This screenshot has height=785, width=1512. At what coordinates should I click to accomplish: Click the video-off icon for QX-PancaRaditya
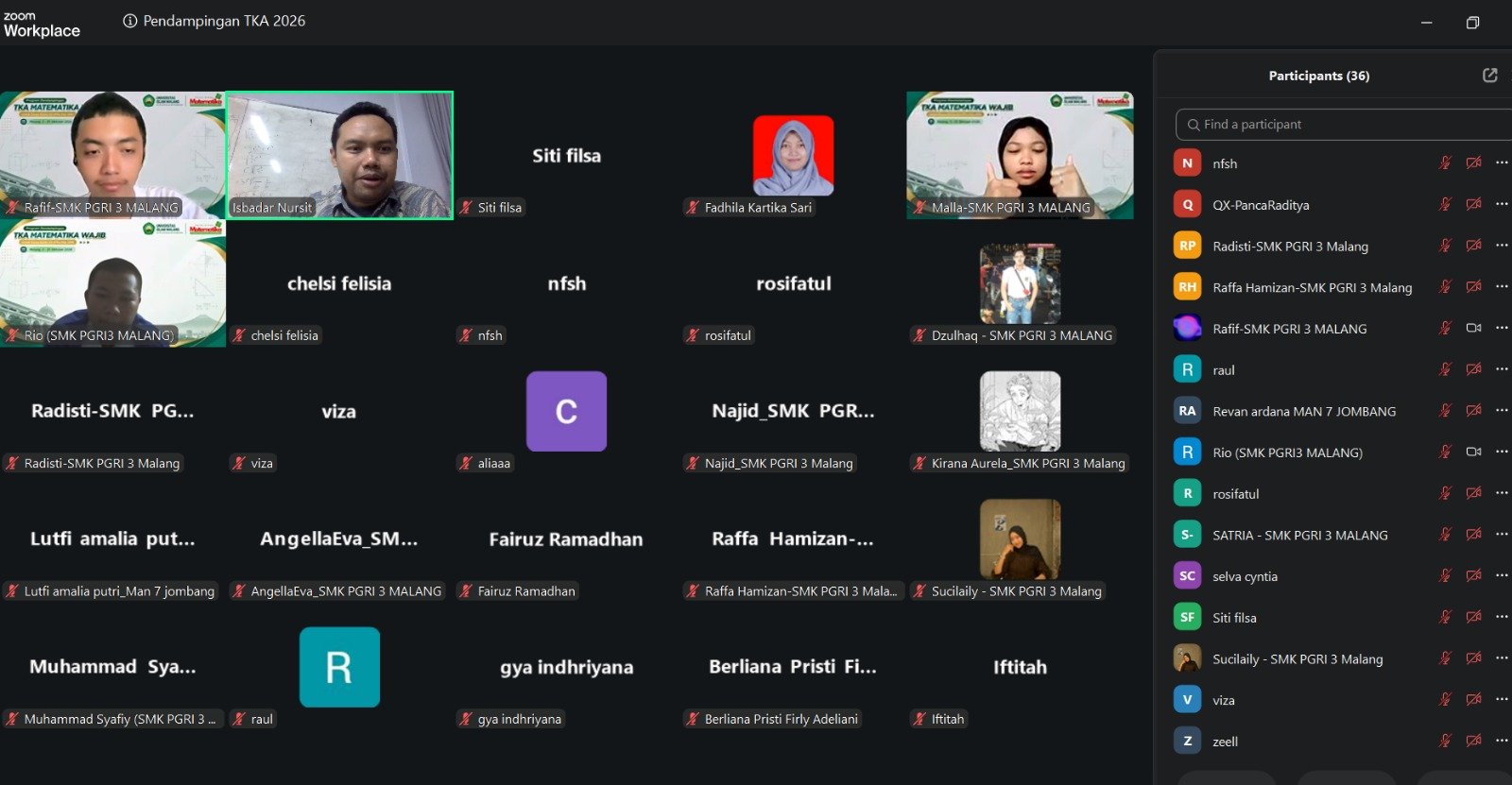[x=1473, y=204]
